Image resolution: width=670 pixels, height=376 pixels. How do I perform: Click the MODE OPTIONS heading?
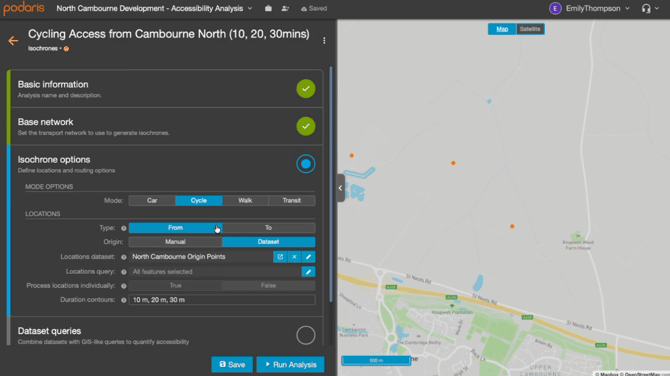click(x=49, y=187)
